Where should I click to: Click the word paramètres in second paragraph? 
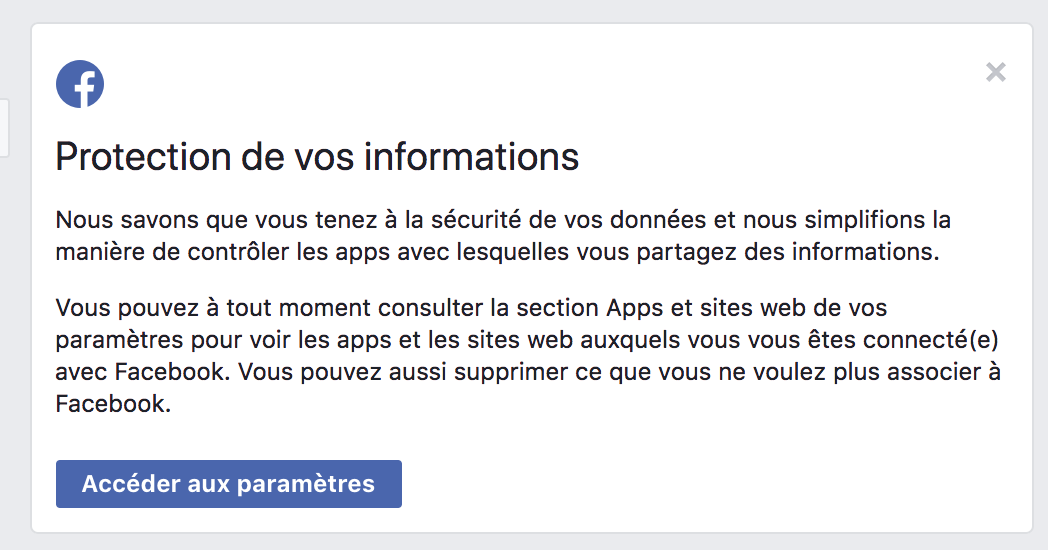click(x=120, y=340)
